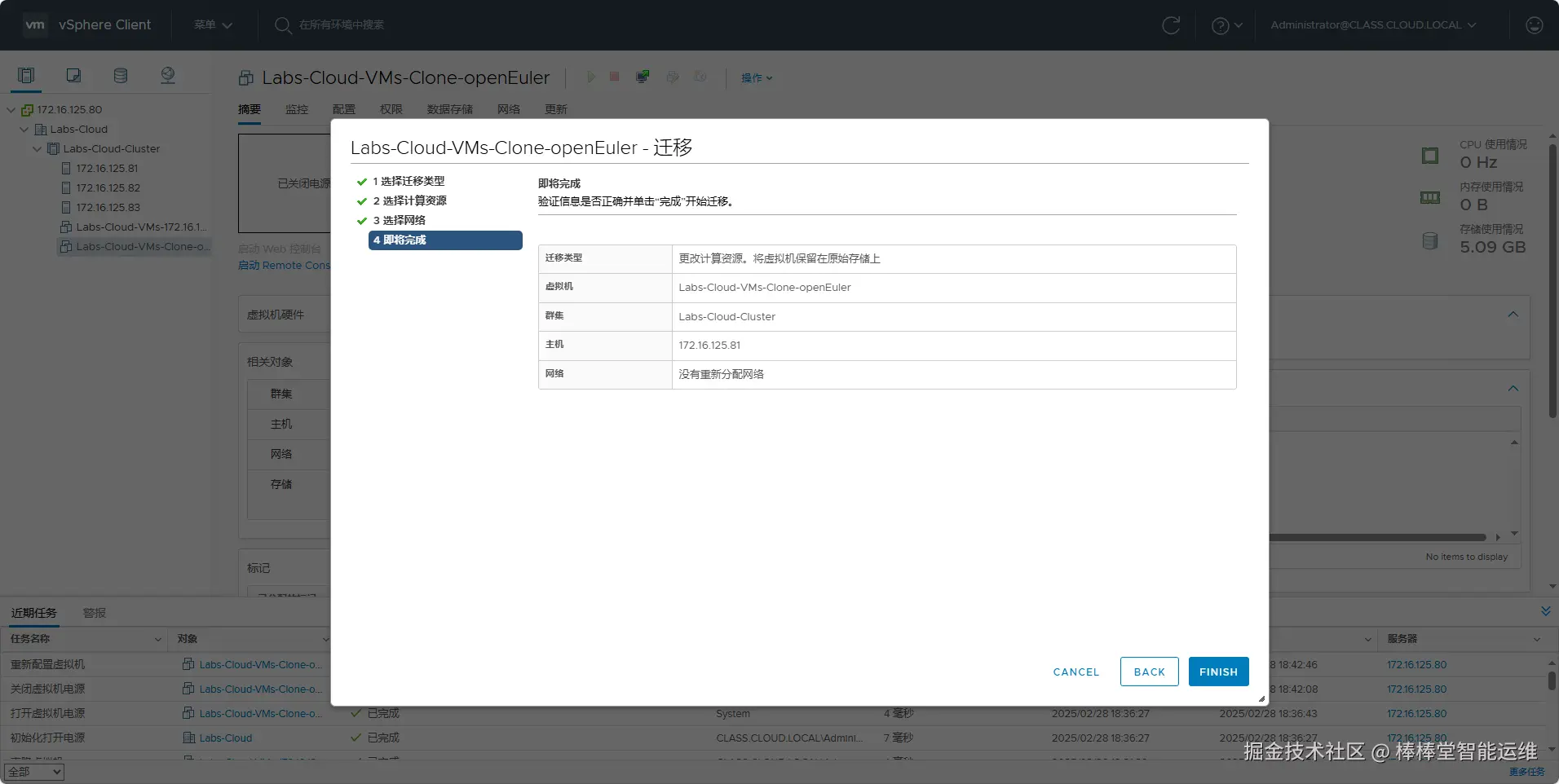Click the main page vertical scrollbar
1559x784 pixels.
coord(1552,281)
